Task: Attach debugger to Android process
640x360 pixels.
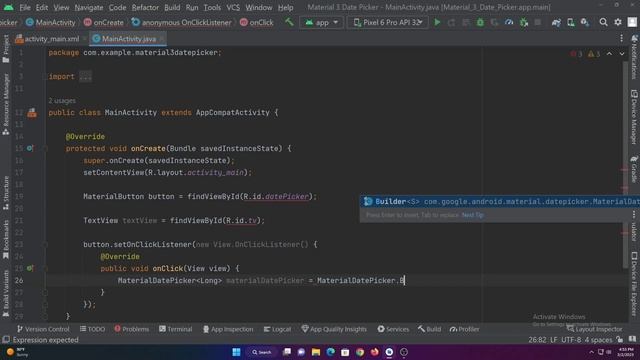Action: (x=524, y=22)
